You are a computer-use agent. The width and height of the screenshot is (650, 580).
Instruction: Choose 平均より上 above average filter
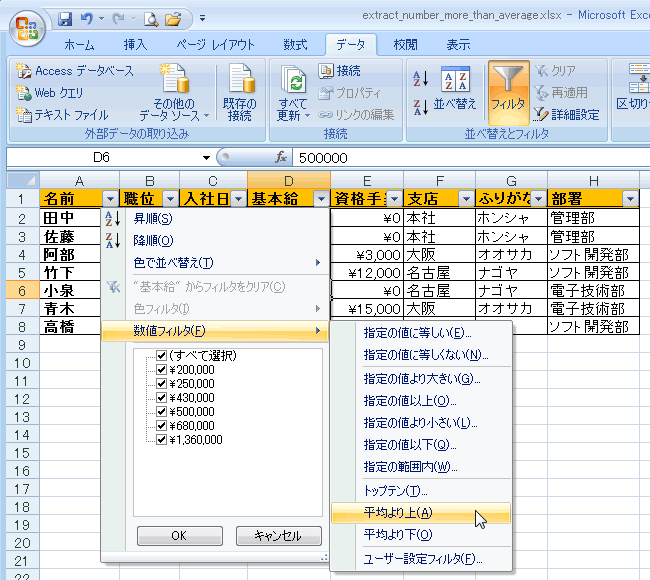tap(421, 513)
